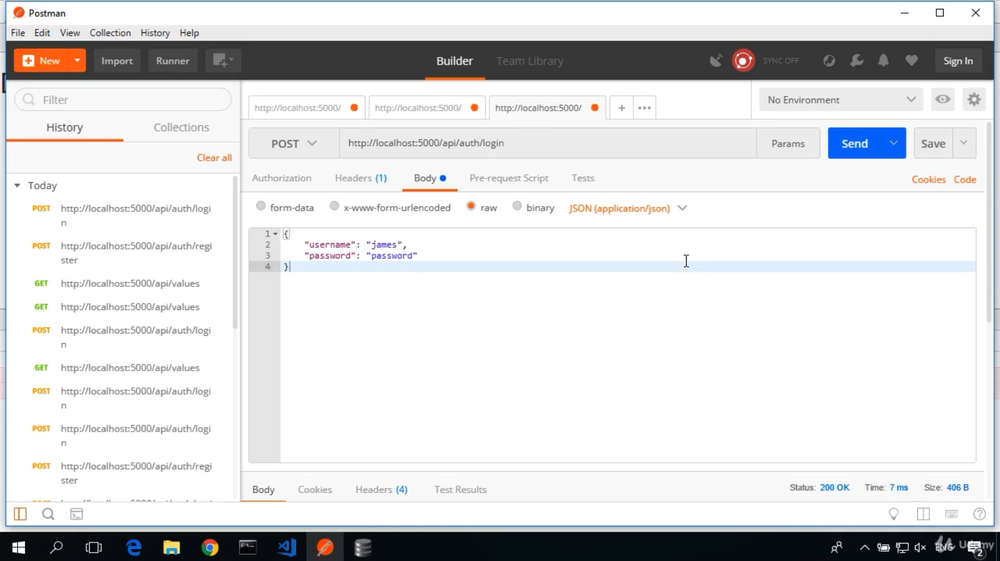
Task: Open the tab options three-dot menu
Action: click(644, 108)
